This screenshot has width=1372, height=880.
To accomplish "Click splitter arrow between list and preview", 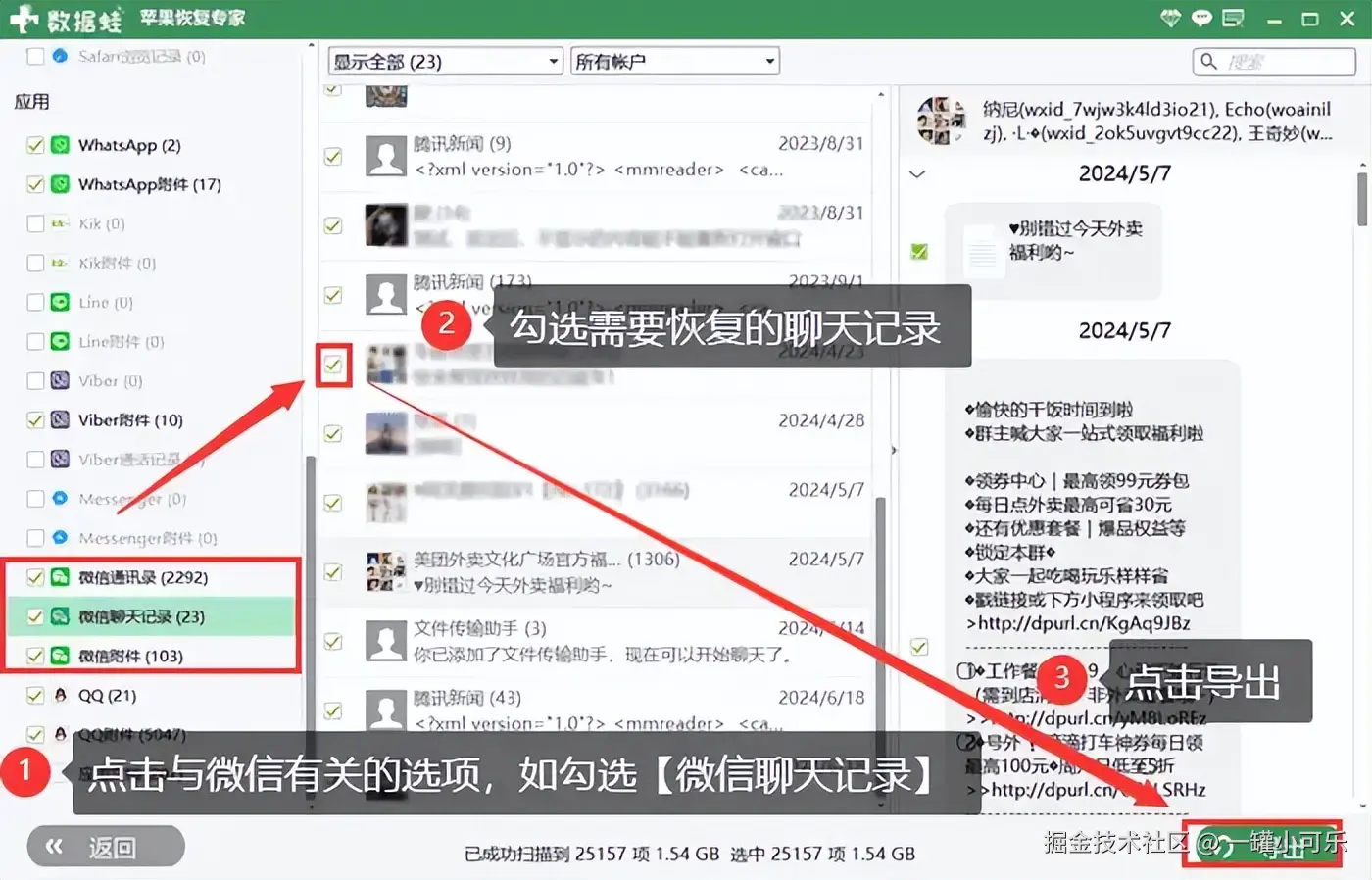I will pos(893,451).
